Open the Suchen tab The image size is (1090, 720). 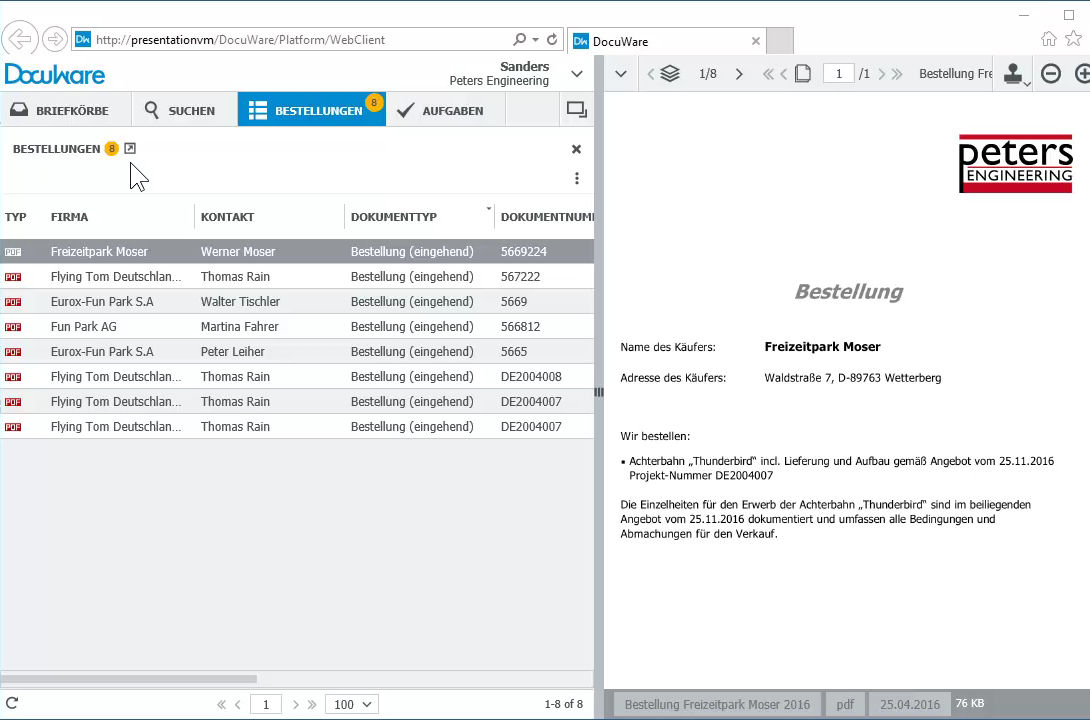[x=180, y=111]
